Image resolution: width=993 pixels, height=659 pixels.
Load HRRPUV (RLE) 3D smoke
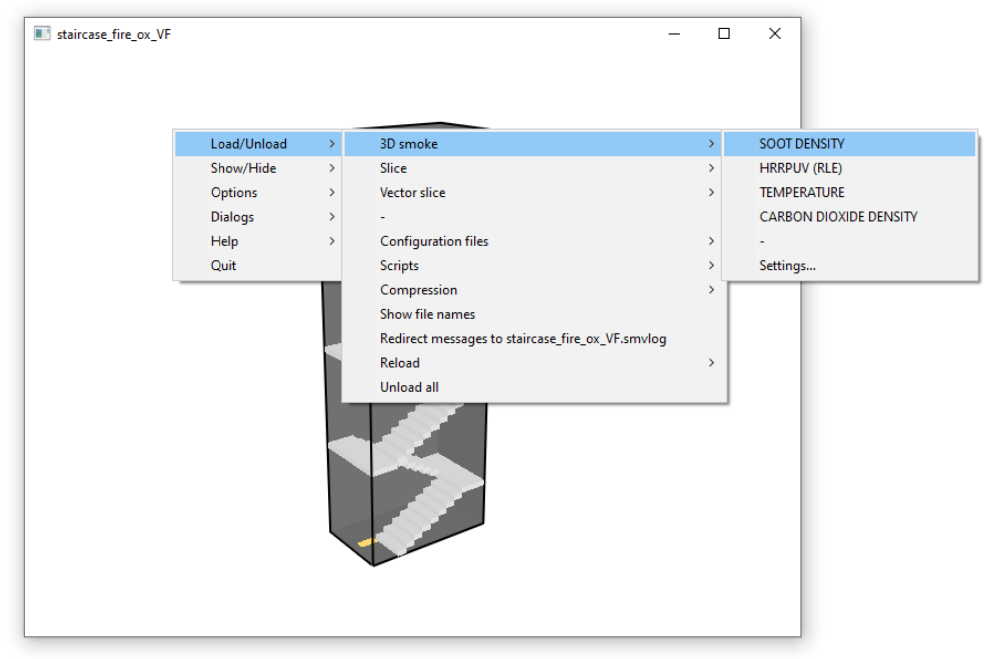pyautogui.click(x=849, y=168)
